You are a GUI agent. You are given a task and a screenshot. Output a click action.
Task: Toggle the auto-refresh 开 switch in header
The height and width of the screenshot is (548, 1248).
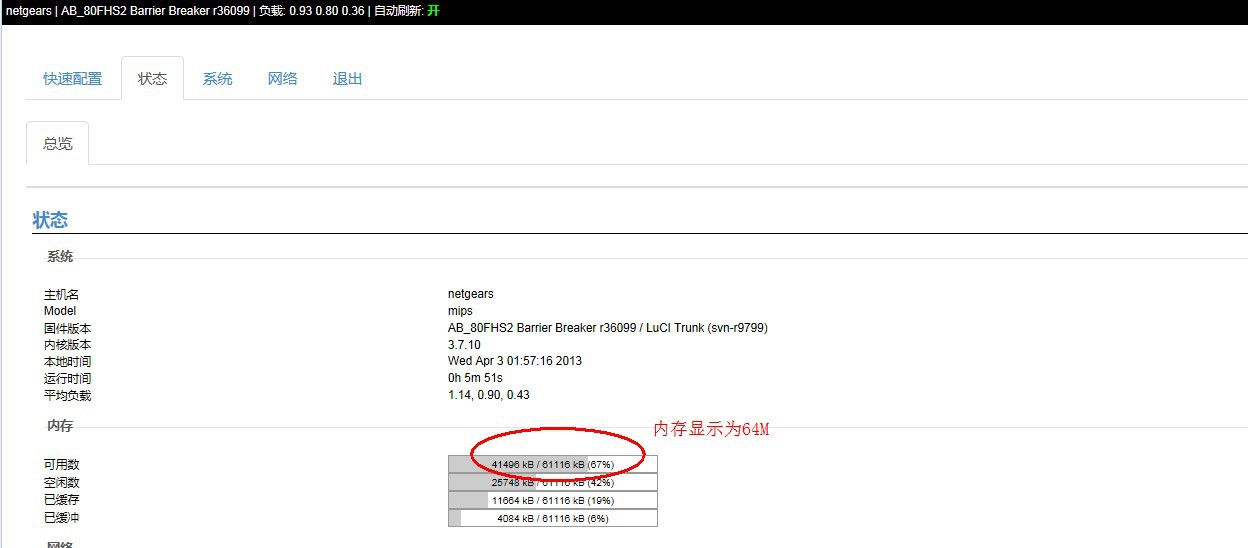pyautogui.click(x=433, y=11)
